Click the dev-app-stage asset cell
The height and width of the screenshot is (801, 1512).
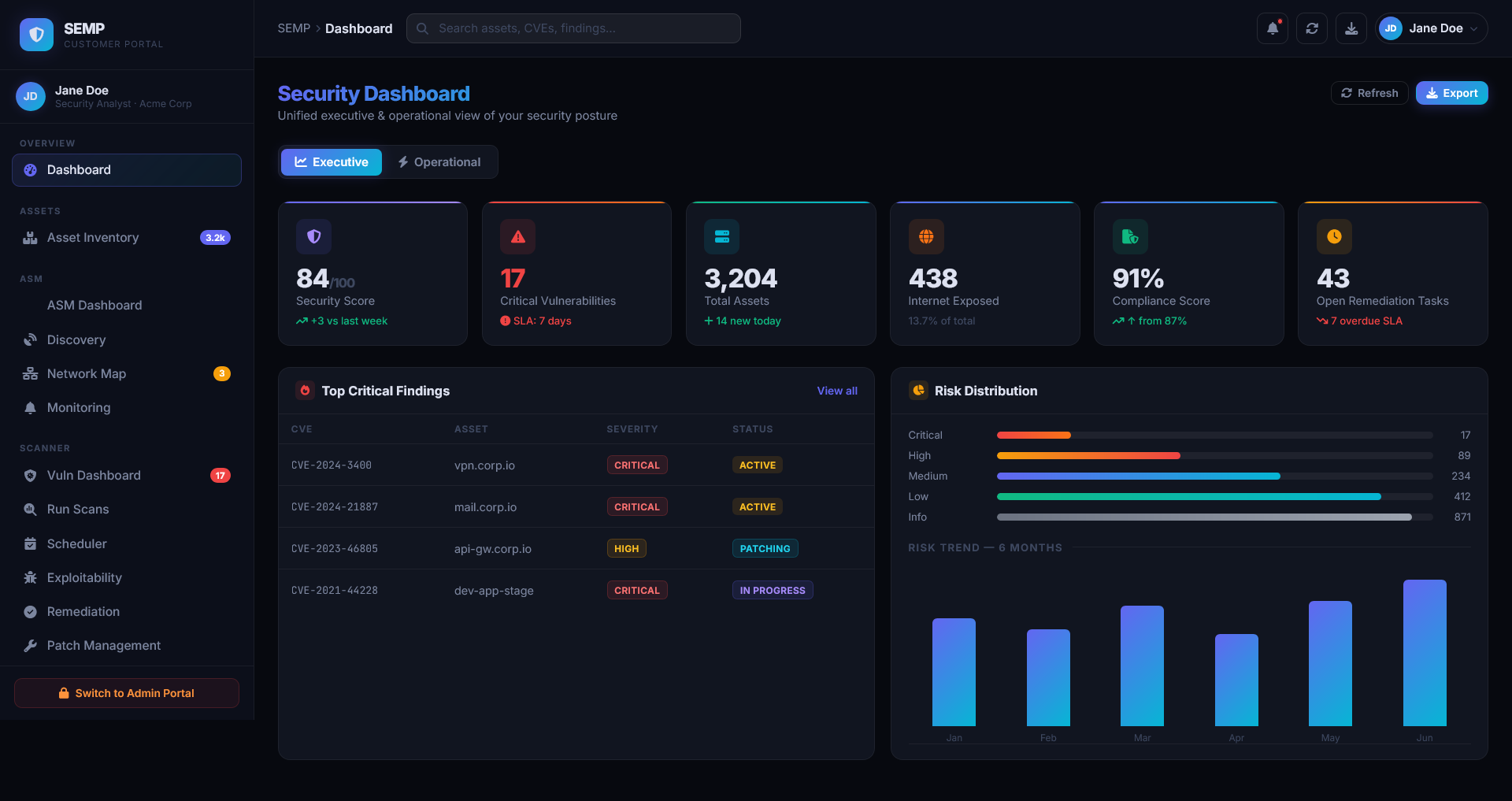(x=494, y=591)
